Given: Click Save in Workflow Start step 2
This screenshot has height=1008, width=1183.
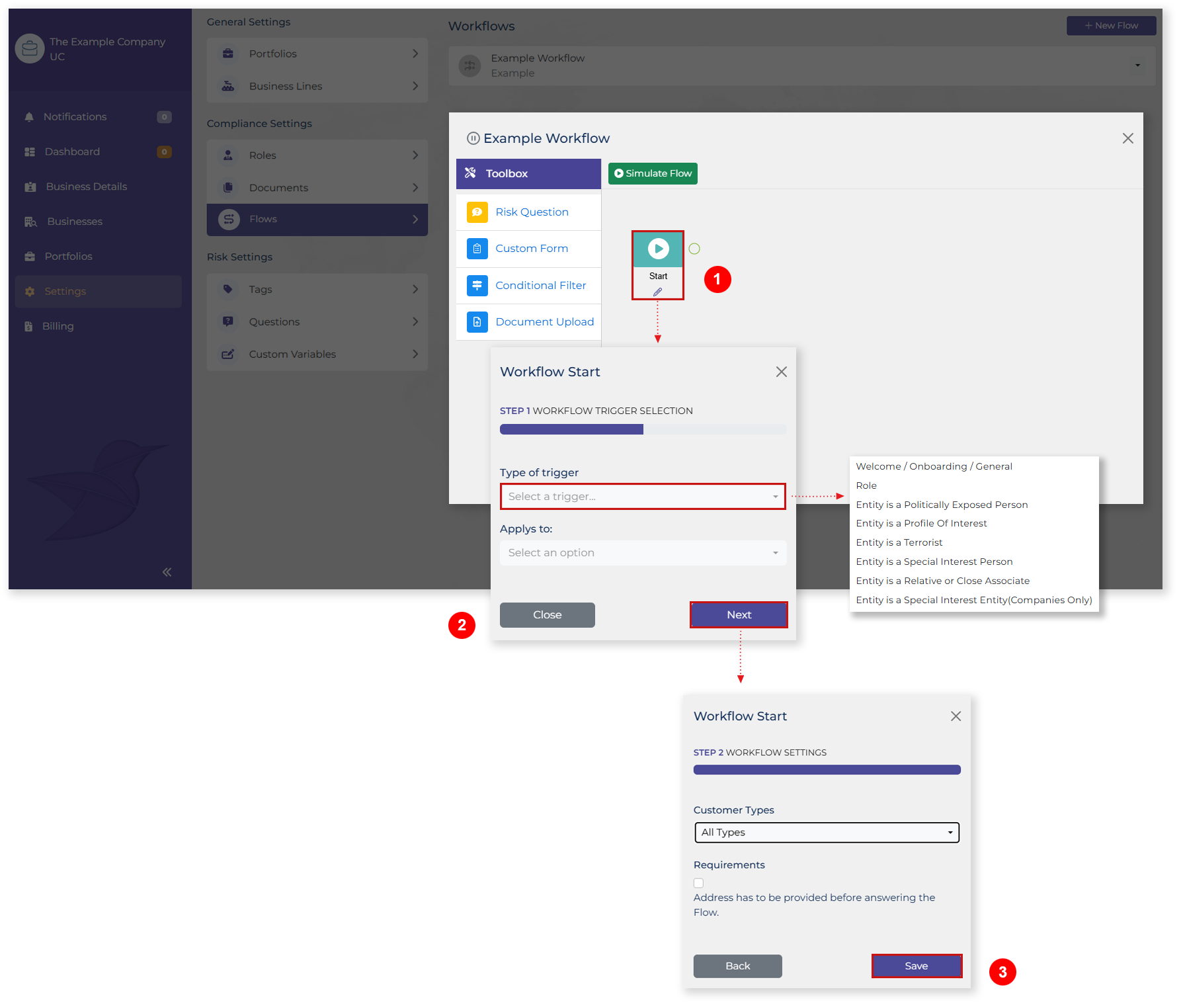Looking at the screenshot, I should pos(917,966).
